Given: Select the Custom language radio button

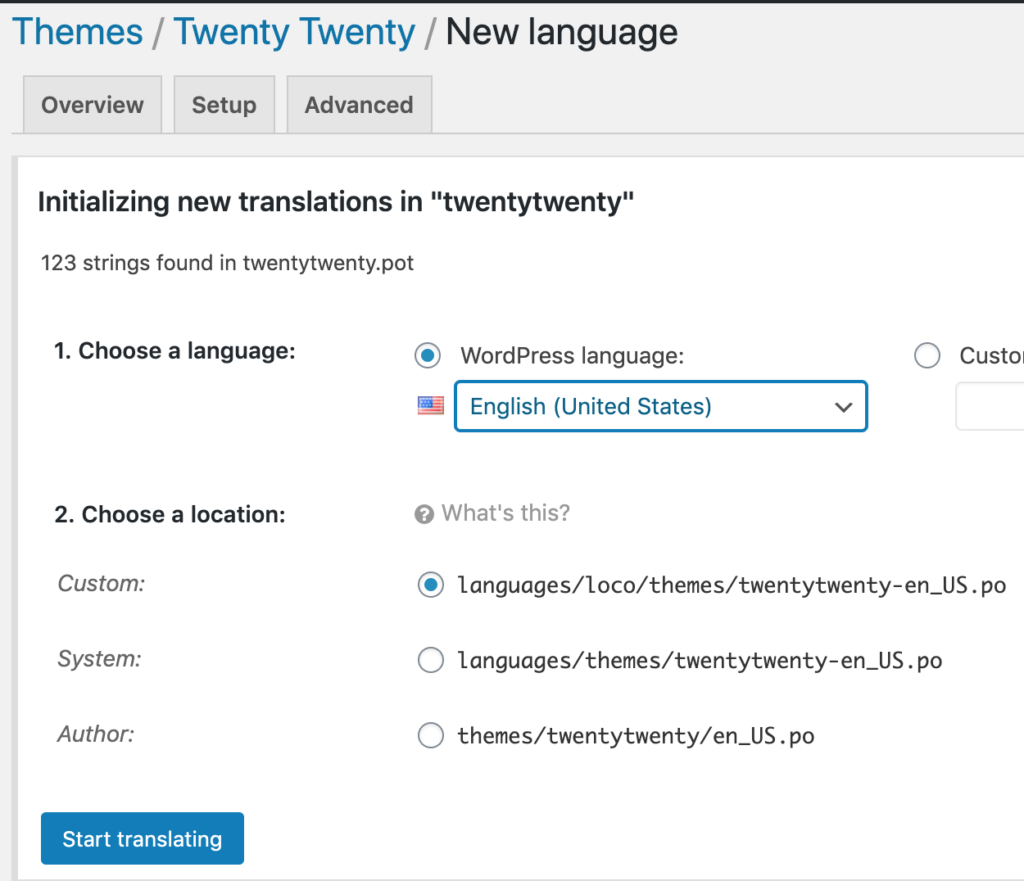Looking at the screenshot, I should [x=927, y=355].
